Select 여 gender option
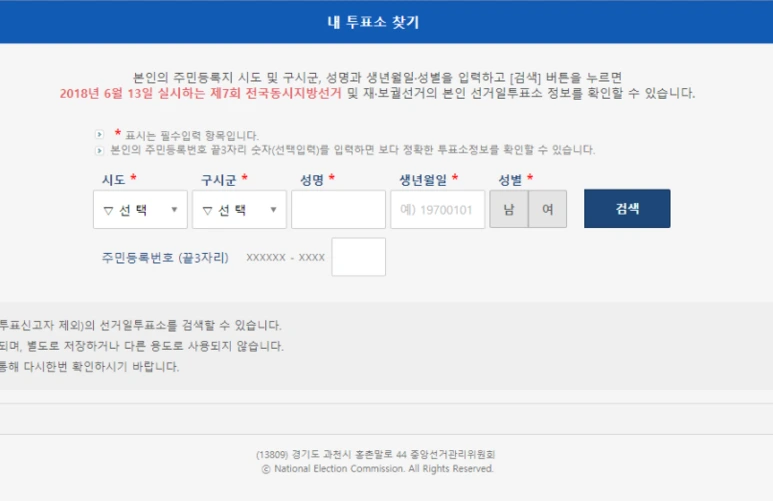 (x=547, y=209)
